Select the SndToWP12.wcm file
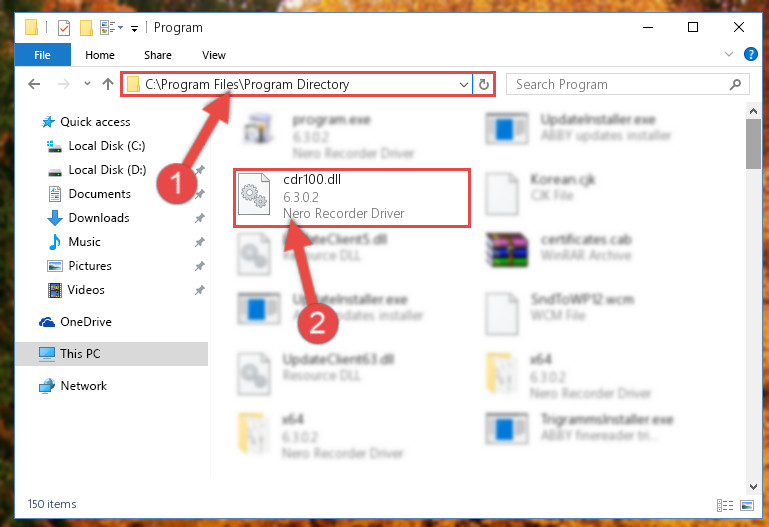This screenshot has width=769, height=527. [x=559, y=313]
